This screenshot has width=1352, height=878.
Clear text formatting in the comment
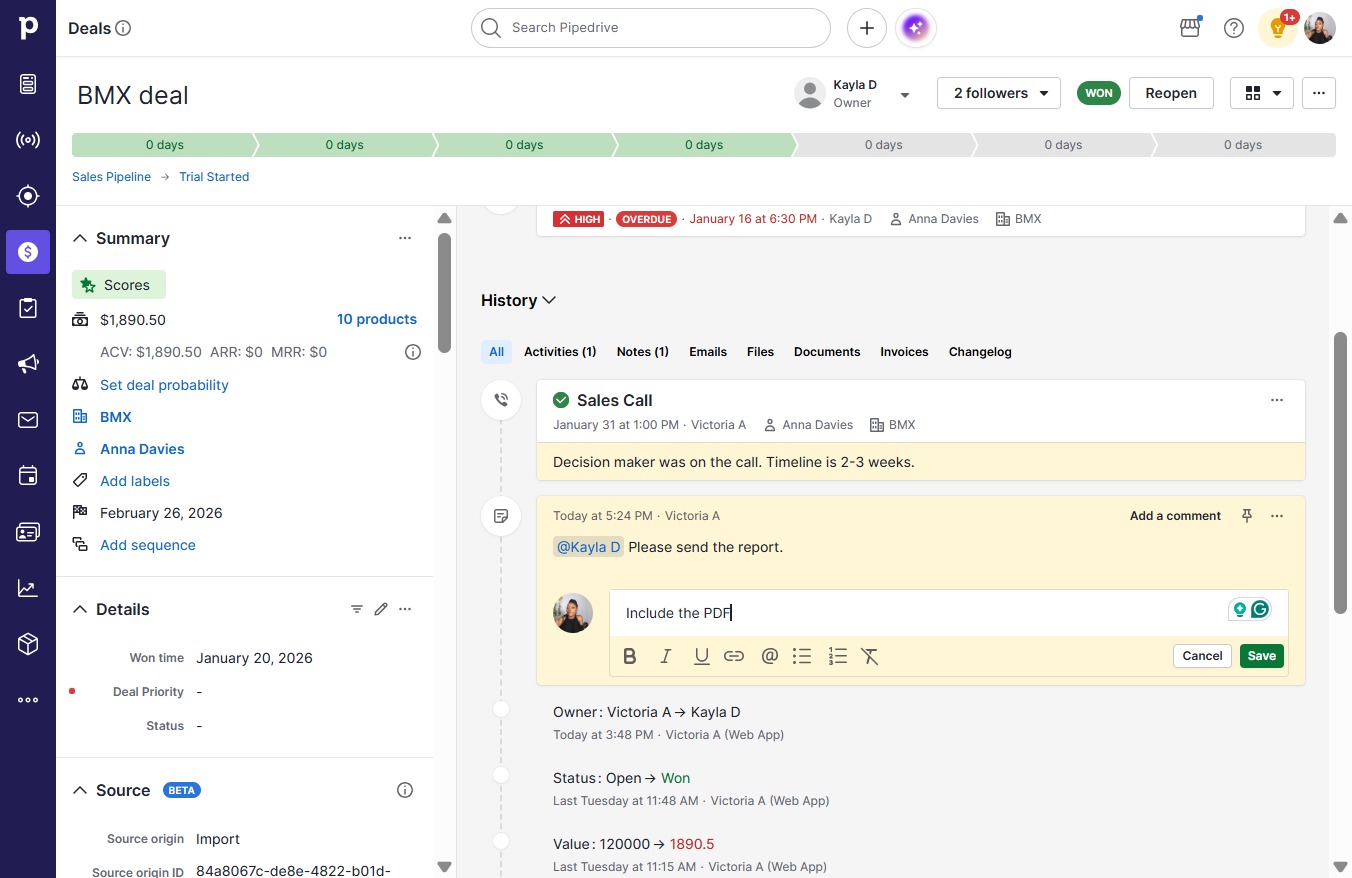click(x=870, y=656)
